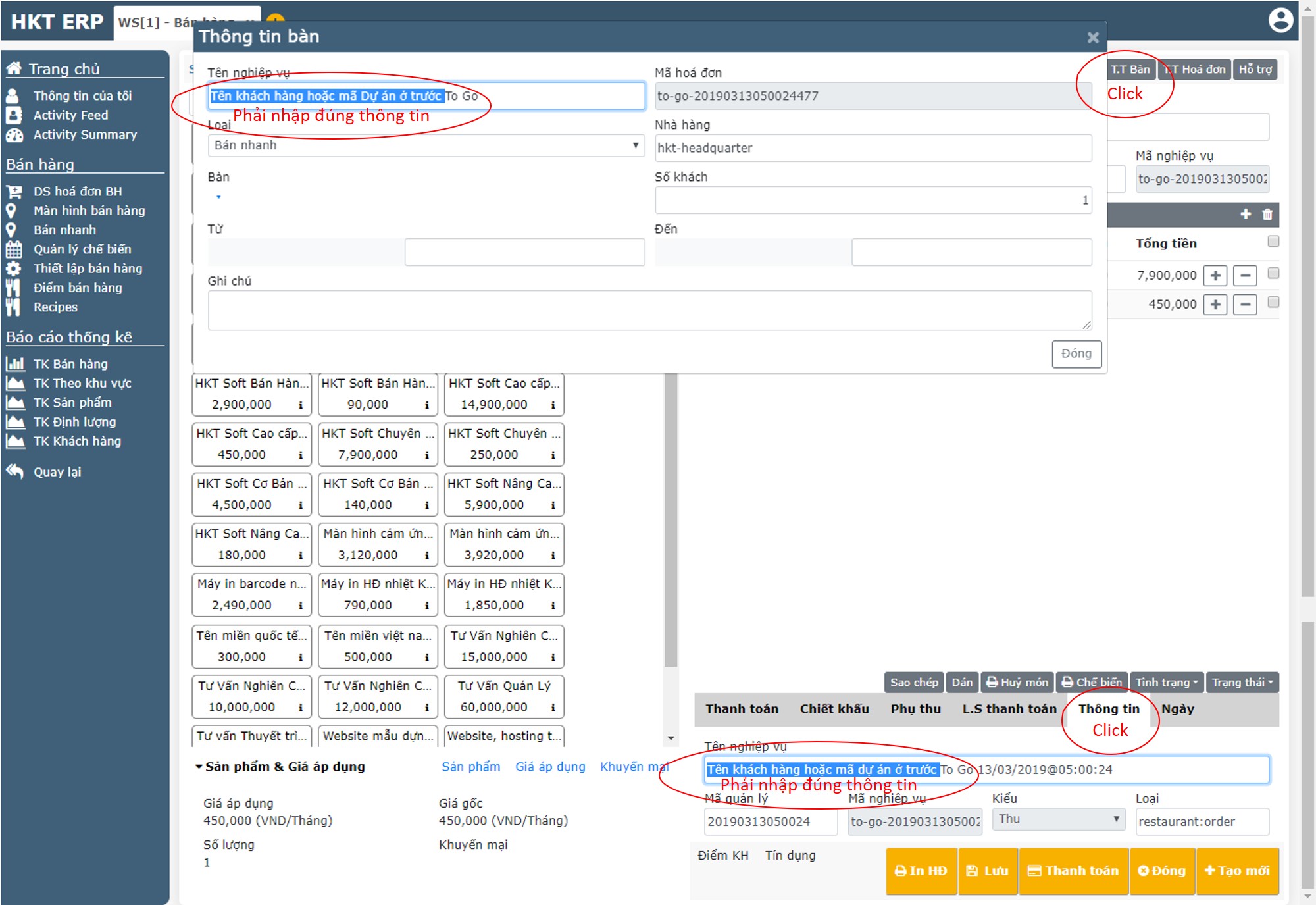The image size is (1316, 905).
Task: Switch to the Chiết khấu tab
Action: [834, 709]
